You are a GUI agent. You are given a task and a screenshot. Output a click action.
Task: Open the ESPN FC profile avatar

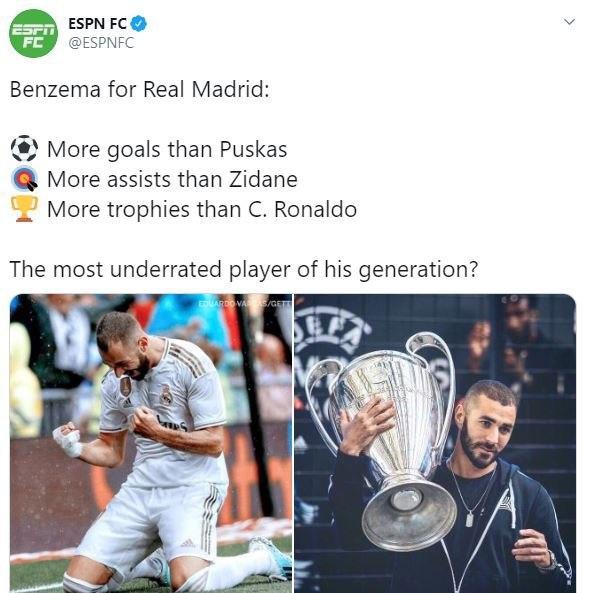(x=33, y=33)
